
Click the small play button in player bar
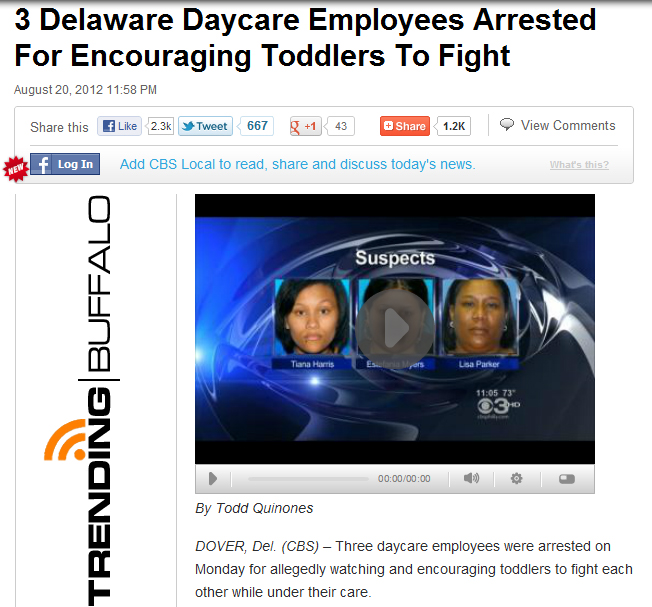212,479
